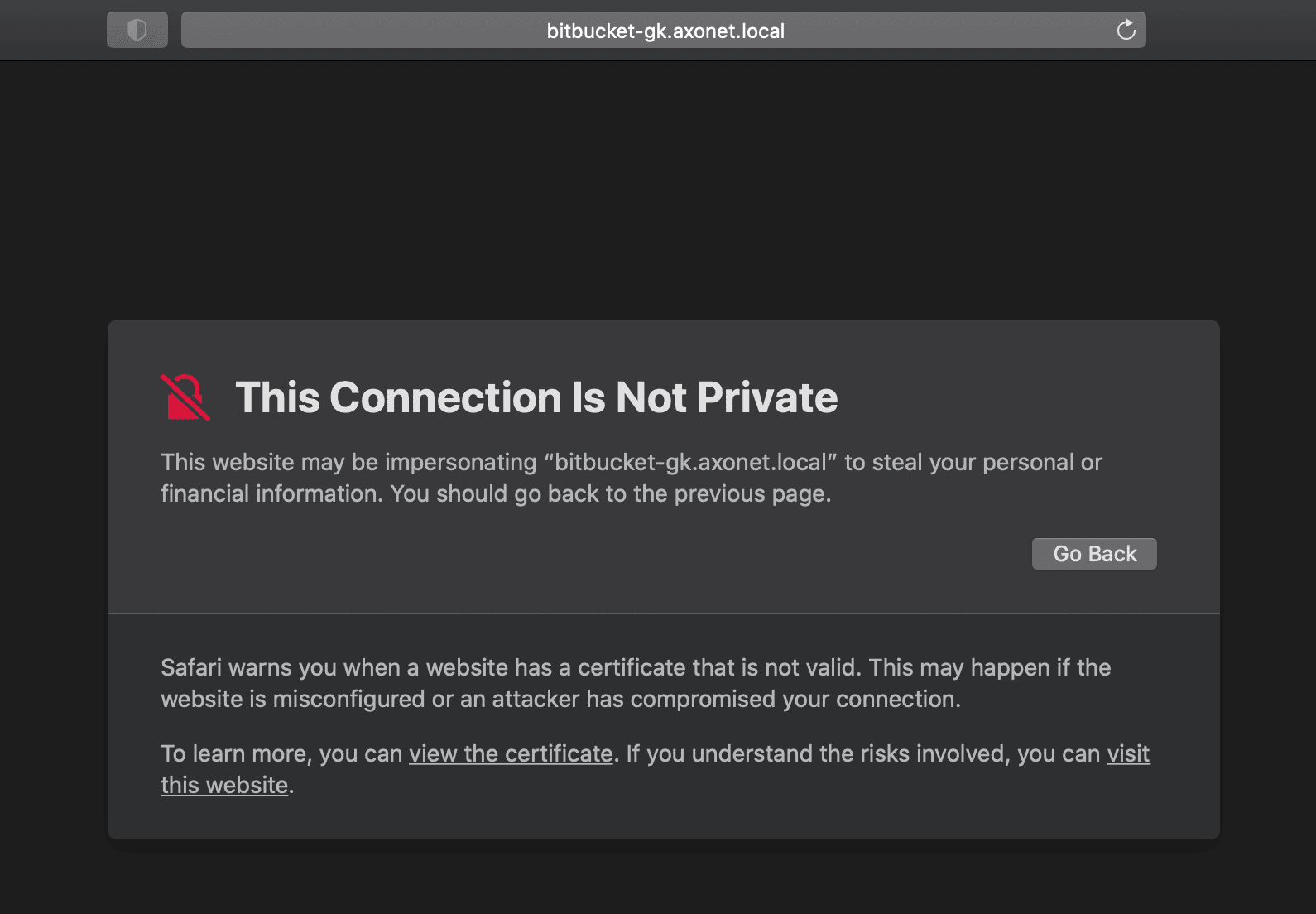Click the "This Connection Is Not Private" heading

536,397
